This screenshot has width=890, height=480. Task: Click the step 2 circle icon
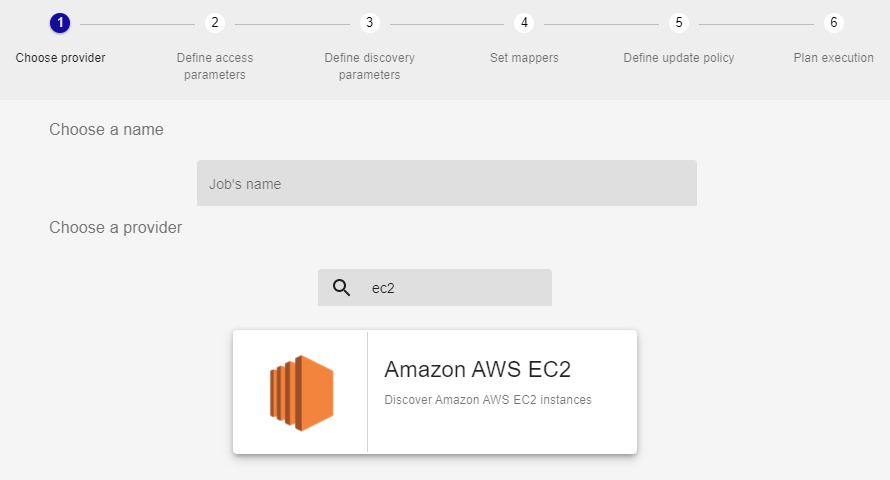(215, 23)
